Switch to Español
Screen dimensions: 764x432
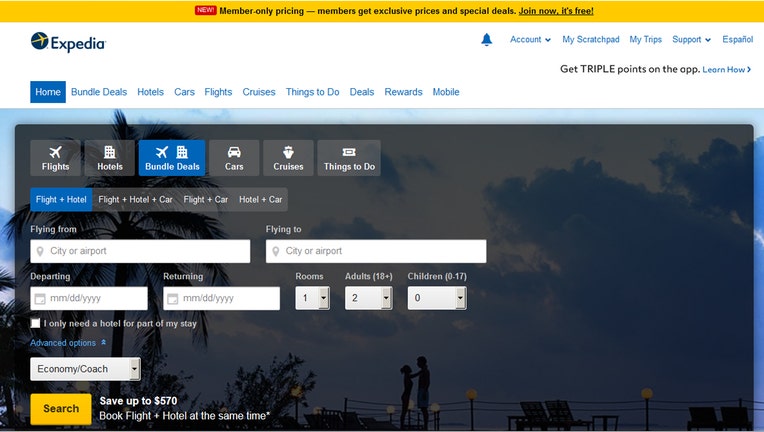click(x=738, y=39)
